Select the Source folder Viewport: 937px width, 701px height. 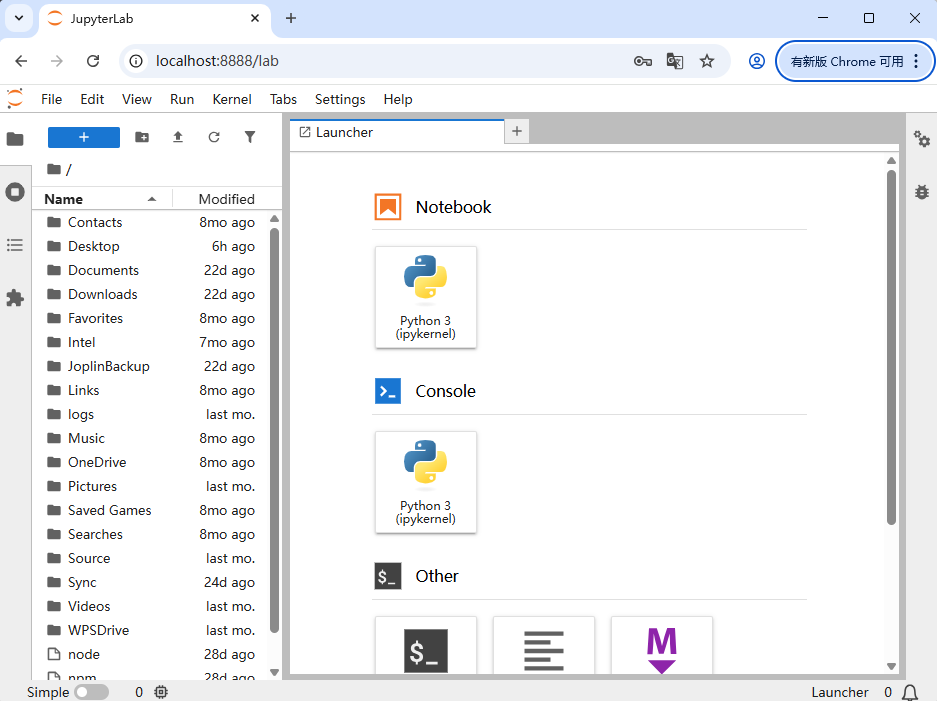151,558
